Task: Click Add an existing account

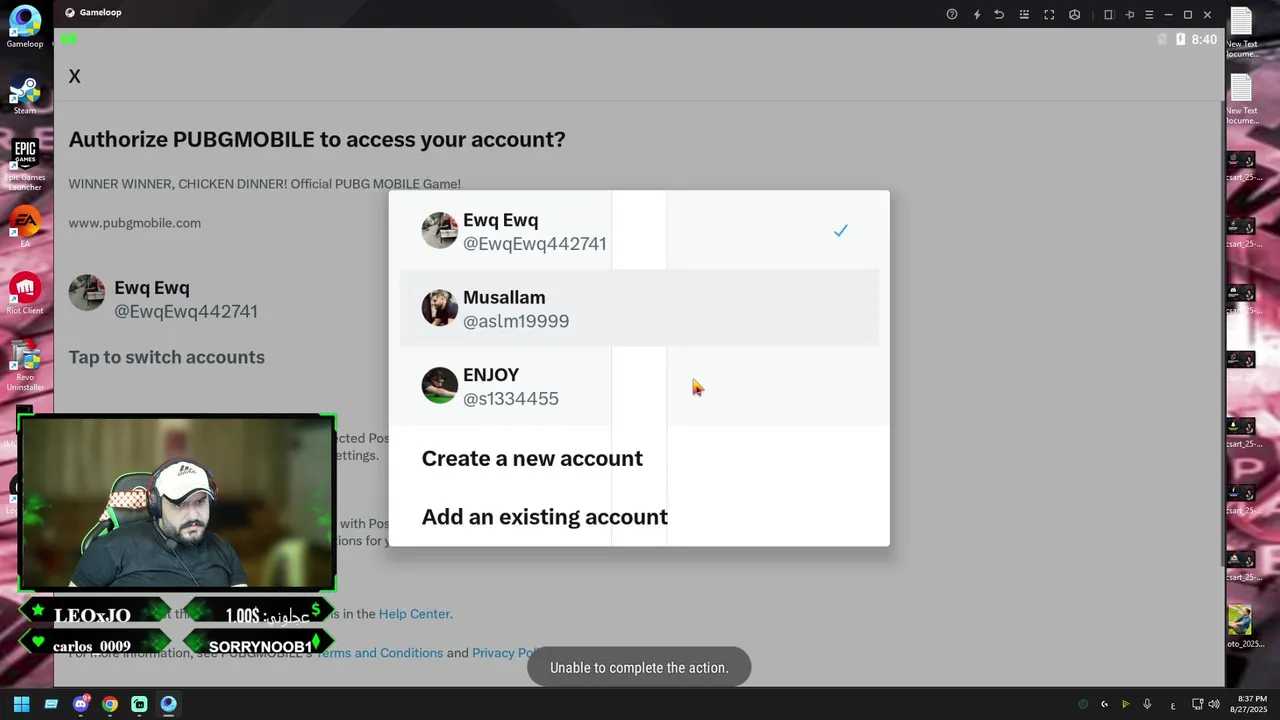Action: point(544,517)
